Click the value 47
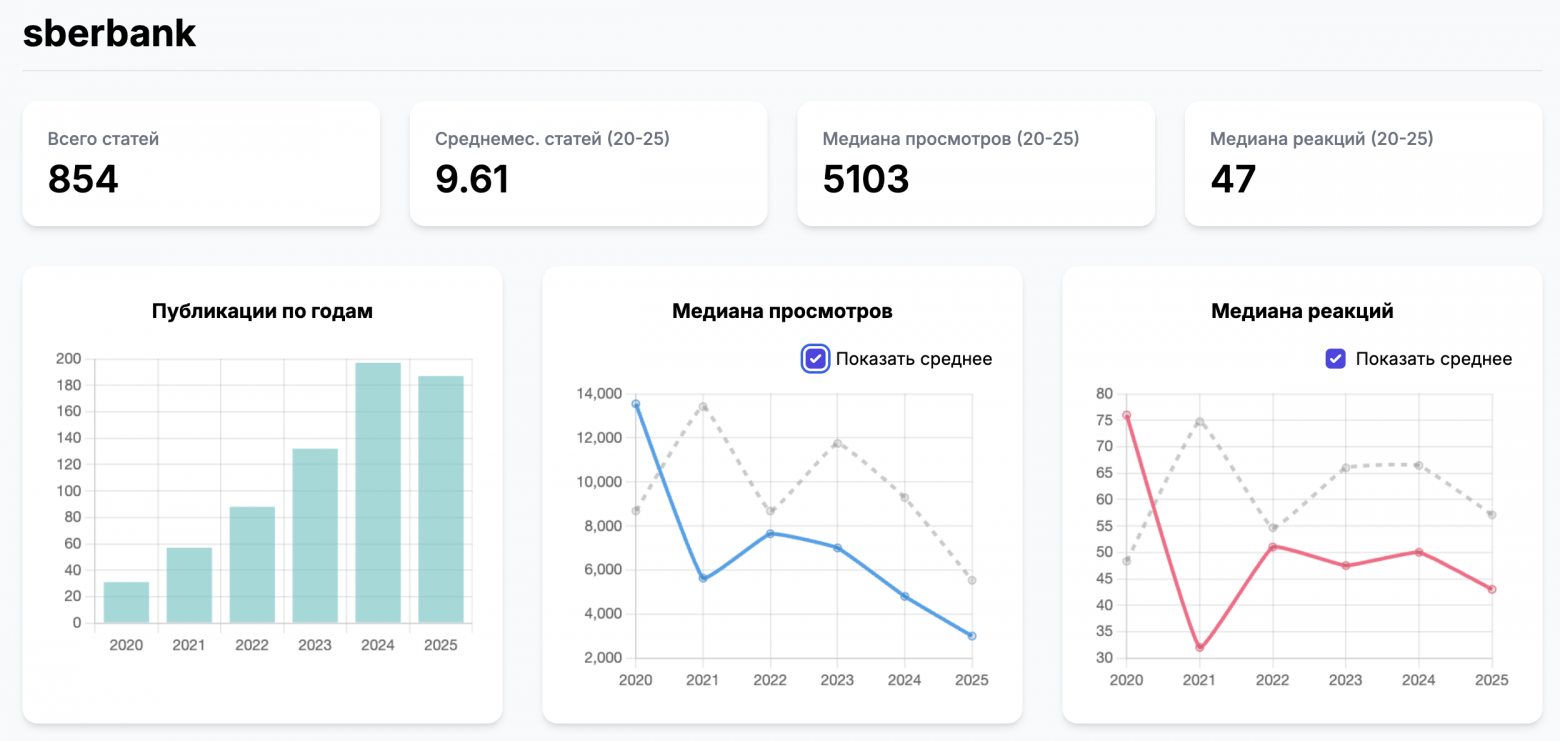The width and height of the screenshot is (1560, 741). coord(1233,179)
